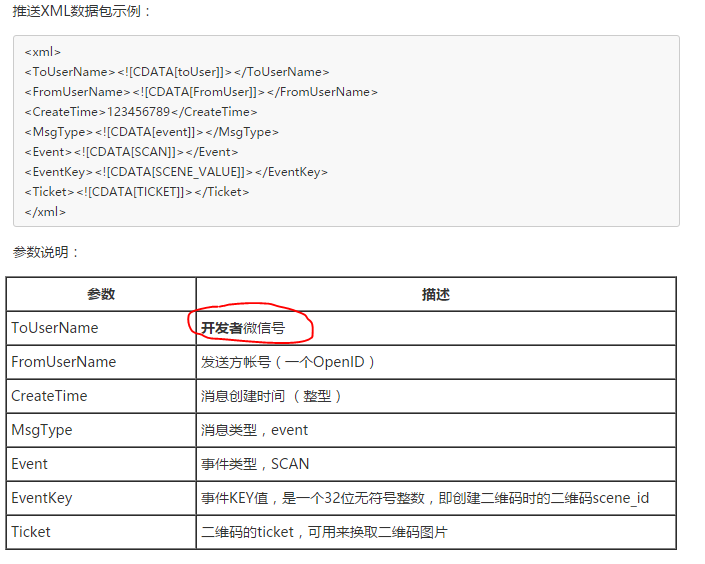Select the ToUserName XML line in code block
The width and height of the screenshot is (705, 564).
pos(177,72)
